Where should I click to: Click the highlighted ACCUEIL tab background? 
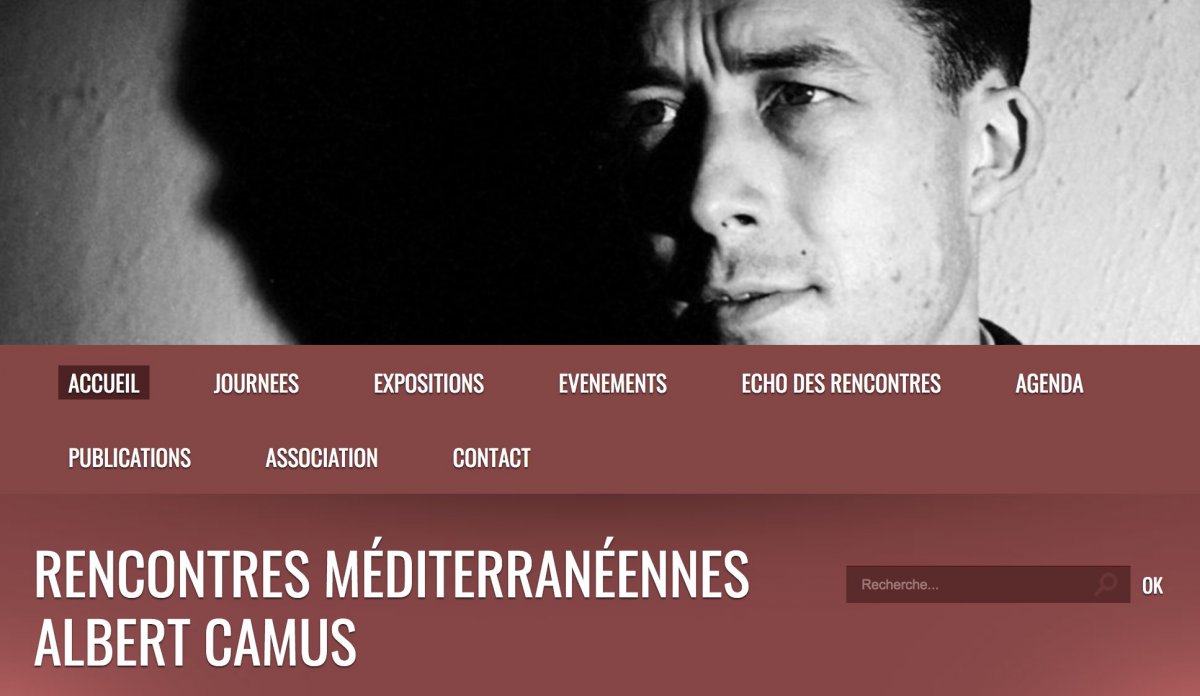point(104,383)
